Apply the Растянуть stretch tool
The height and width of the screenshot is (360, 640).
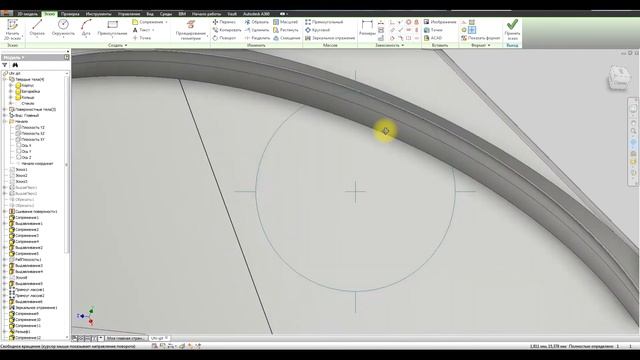point(286,30)
